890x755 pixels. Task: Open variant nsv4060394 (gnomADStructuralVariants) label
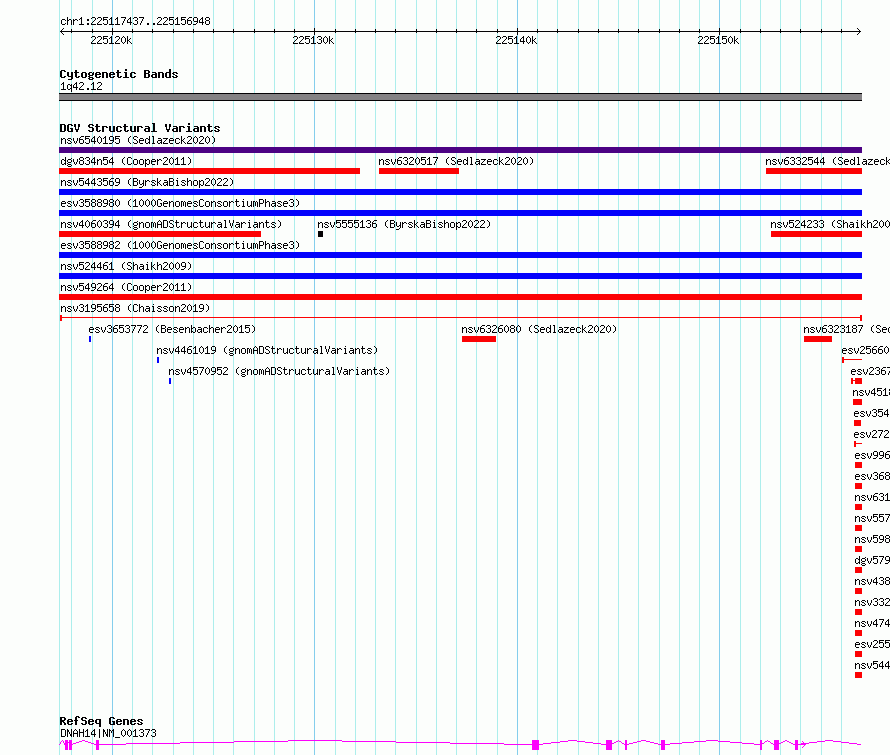(x=171, y=224)
